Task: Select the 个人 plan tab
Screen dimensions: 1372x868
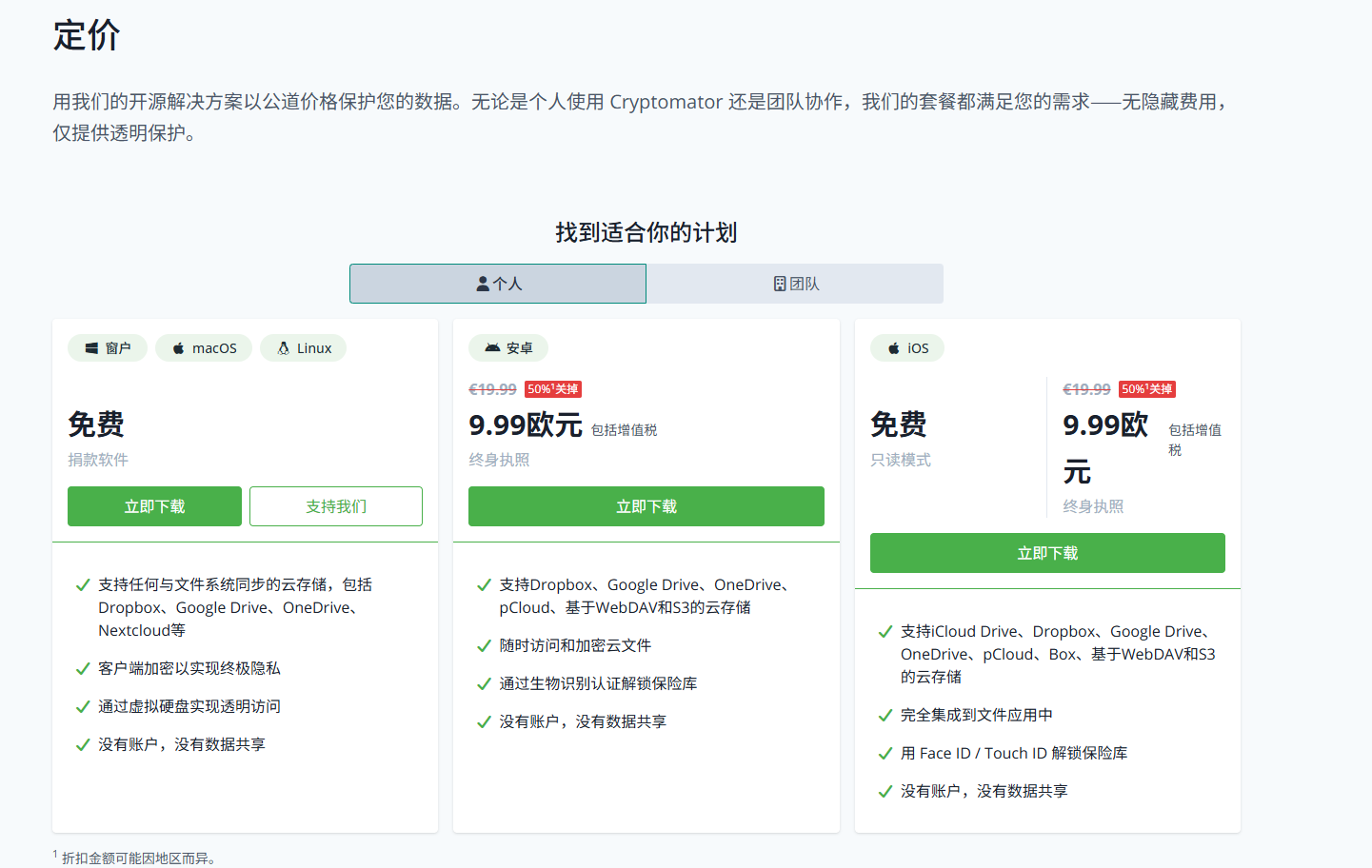Action: (498, 284)
